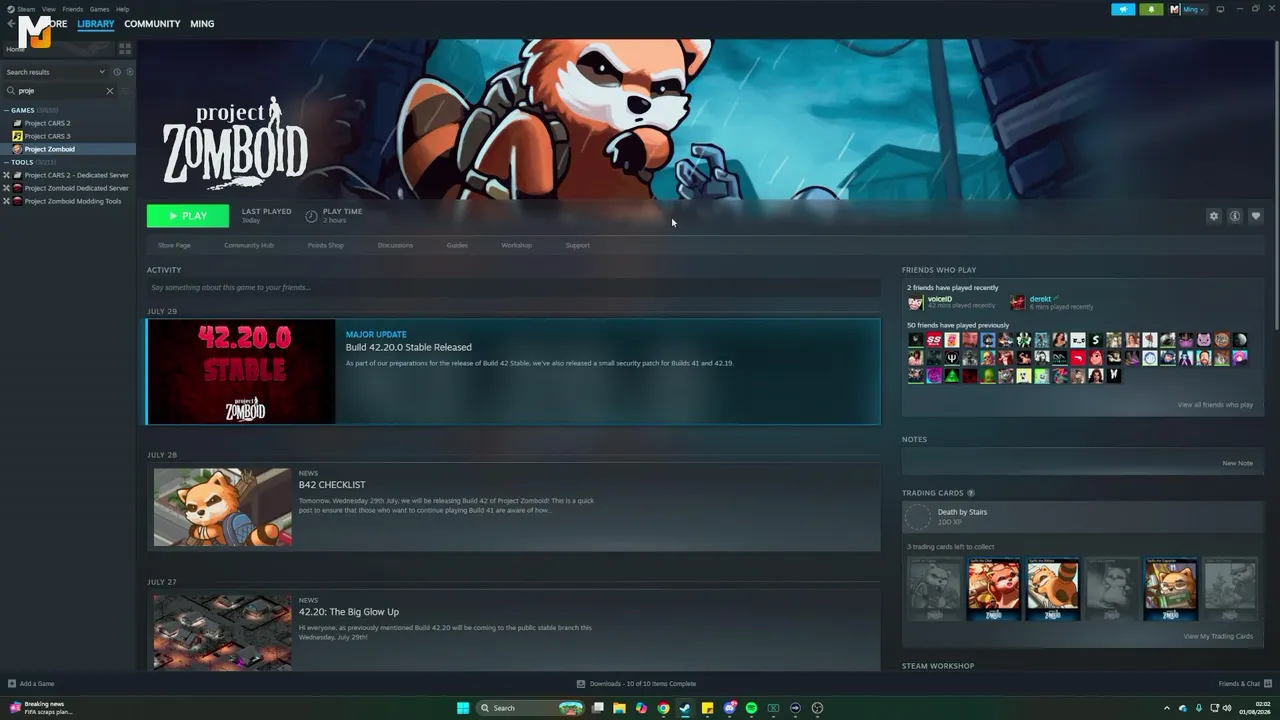This screenshot has height=720, width=1280.
Task: Open the Help menu
Action: 122,9
